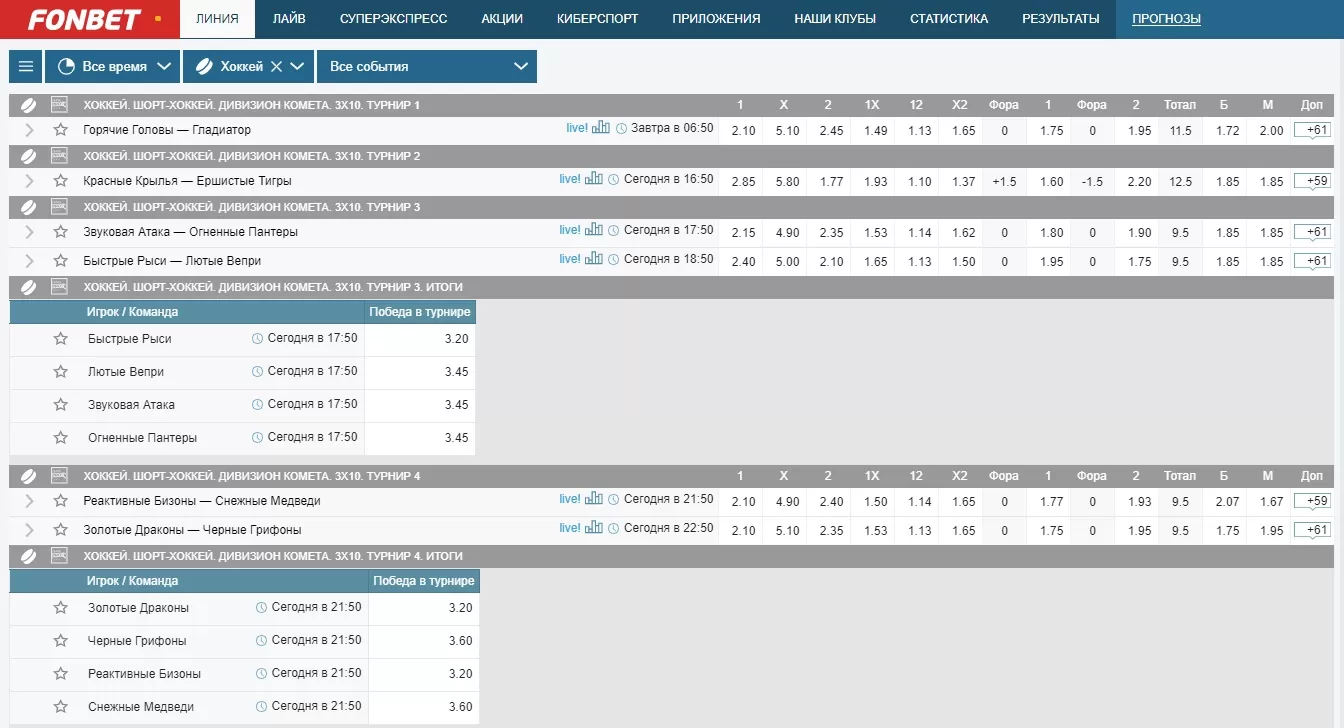Open the hamburger menu button
This screenshot has width=1344, height=728.
point(26,67)
